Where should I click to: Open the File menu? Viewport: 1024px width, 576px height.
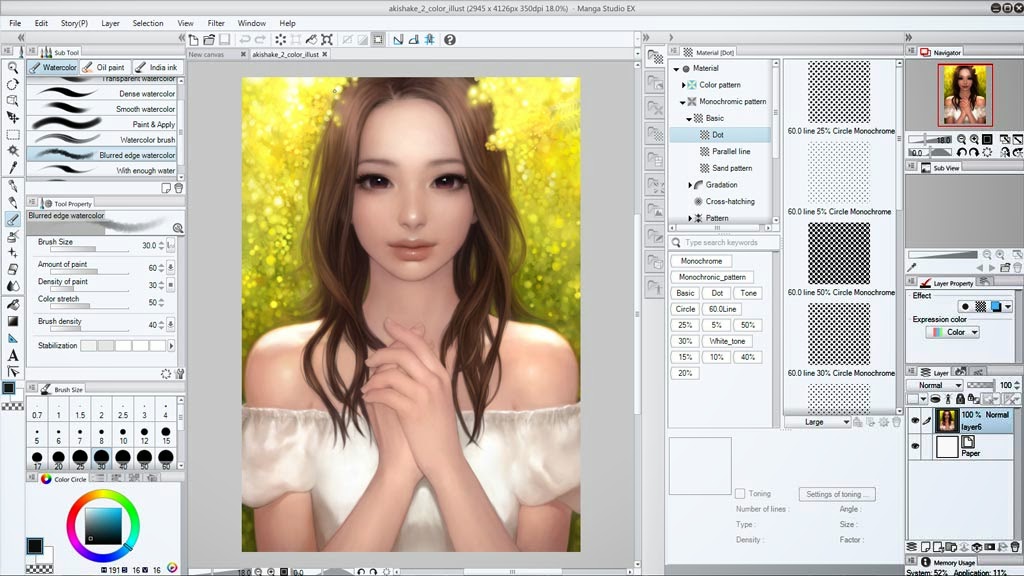[x=15, y=23]
